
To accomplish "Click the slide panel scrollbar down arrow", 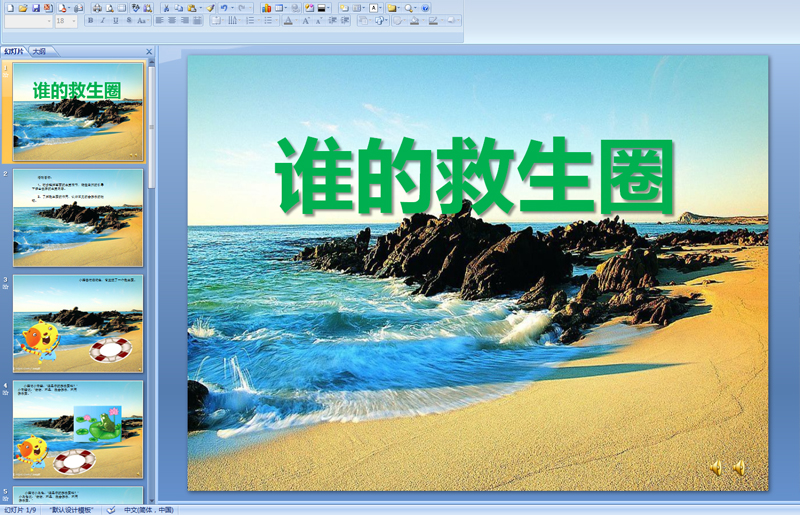I will click(x=152, y=500).
